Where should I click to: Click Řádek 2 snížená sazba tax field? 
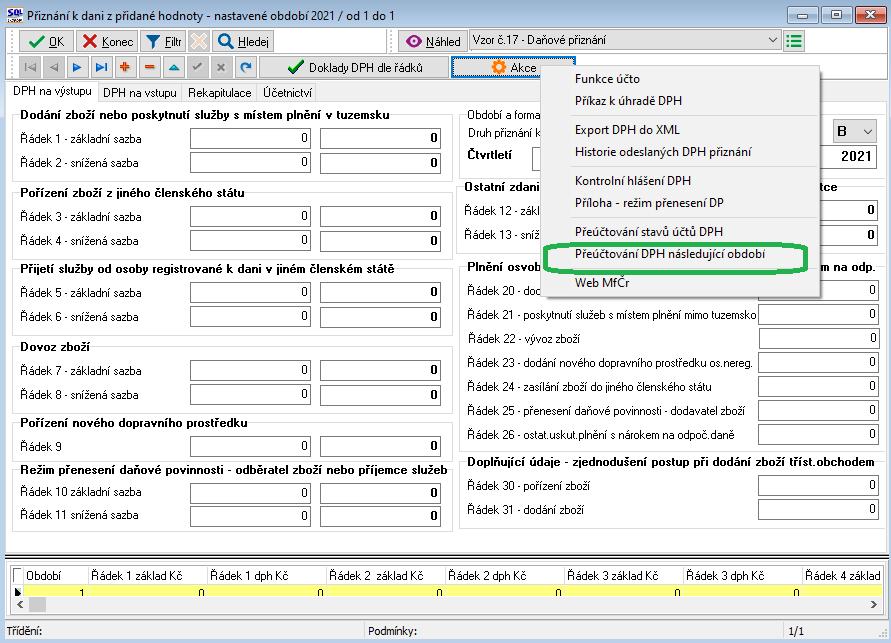coord(380,163)
